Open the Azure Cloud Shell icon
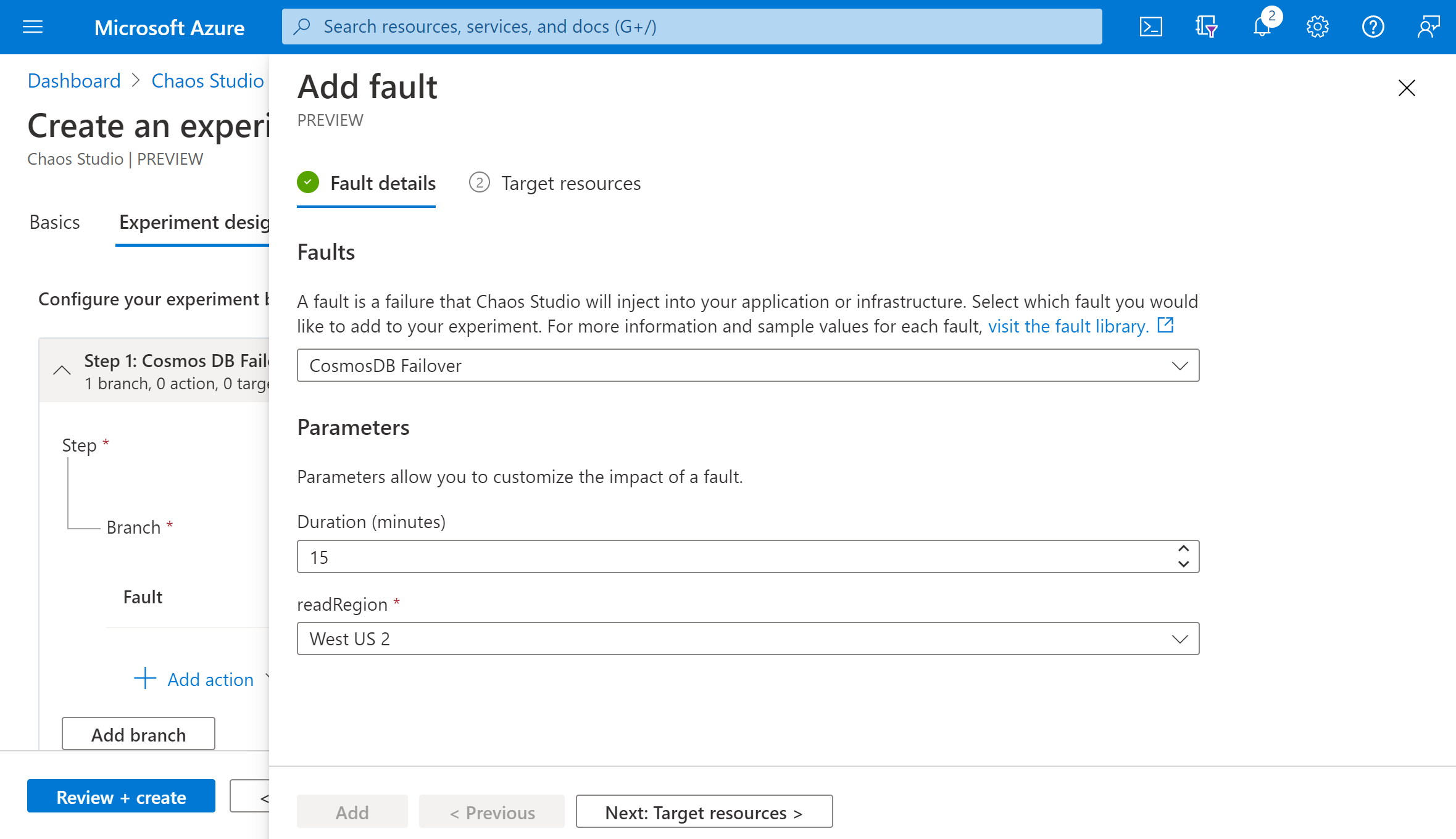 [x=1151, y=26]
